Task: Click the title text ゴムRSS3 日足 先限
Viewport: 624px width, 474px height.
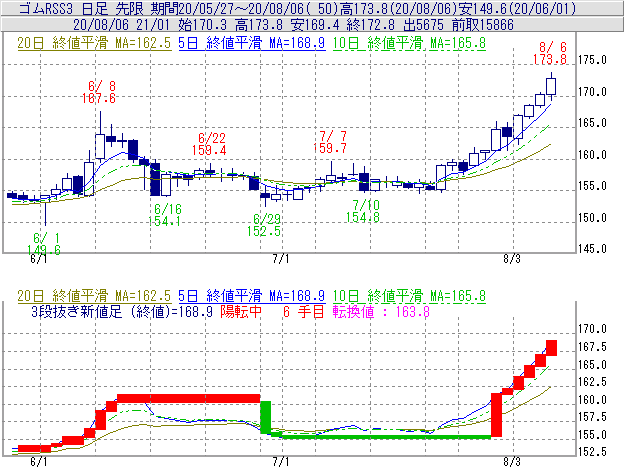Action: pos(83,8)
